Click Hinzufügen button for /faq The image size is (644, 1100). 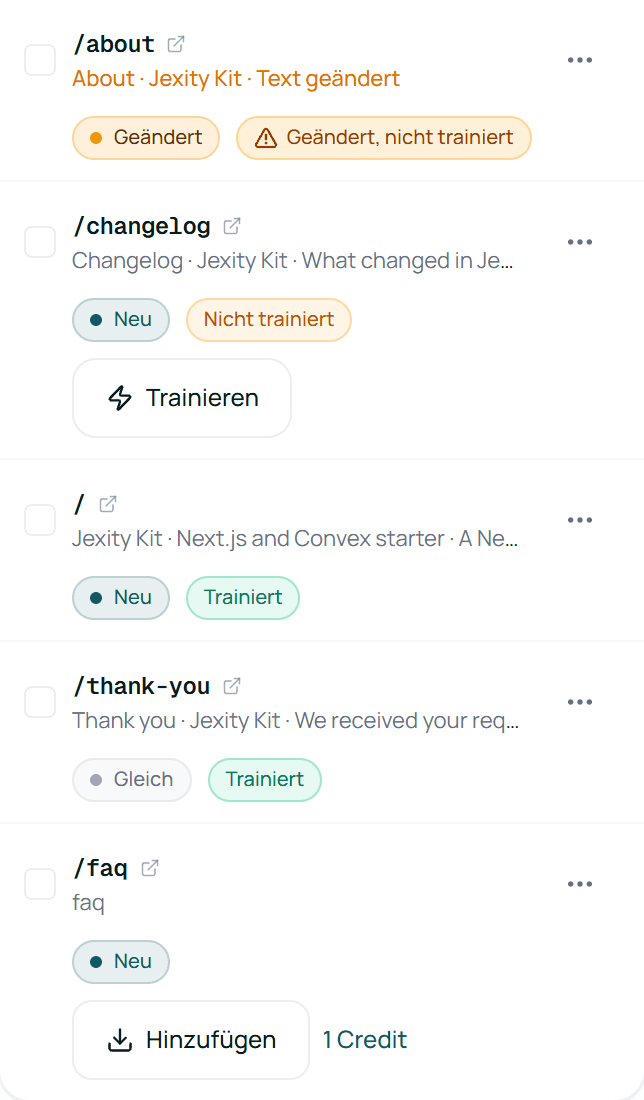click(191, 1040)
